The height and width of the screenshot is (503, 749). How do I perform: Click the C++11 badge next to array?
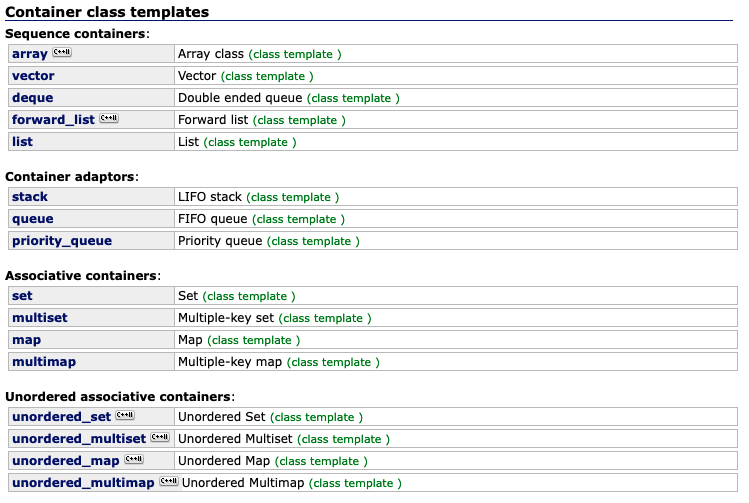[62, 52]
